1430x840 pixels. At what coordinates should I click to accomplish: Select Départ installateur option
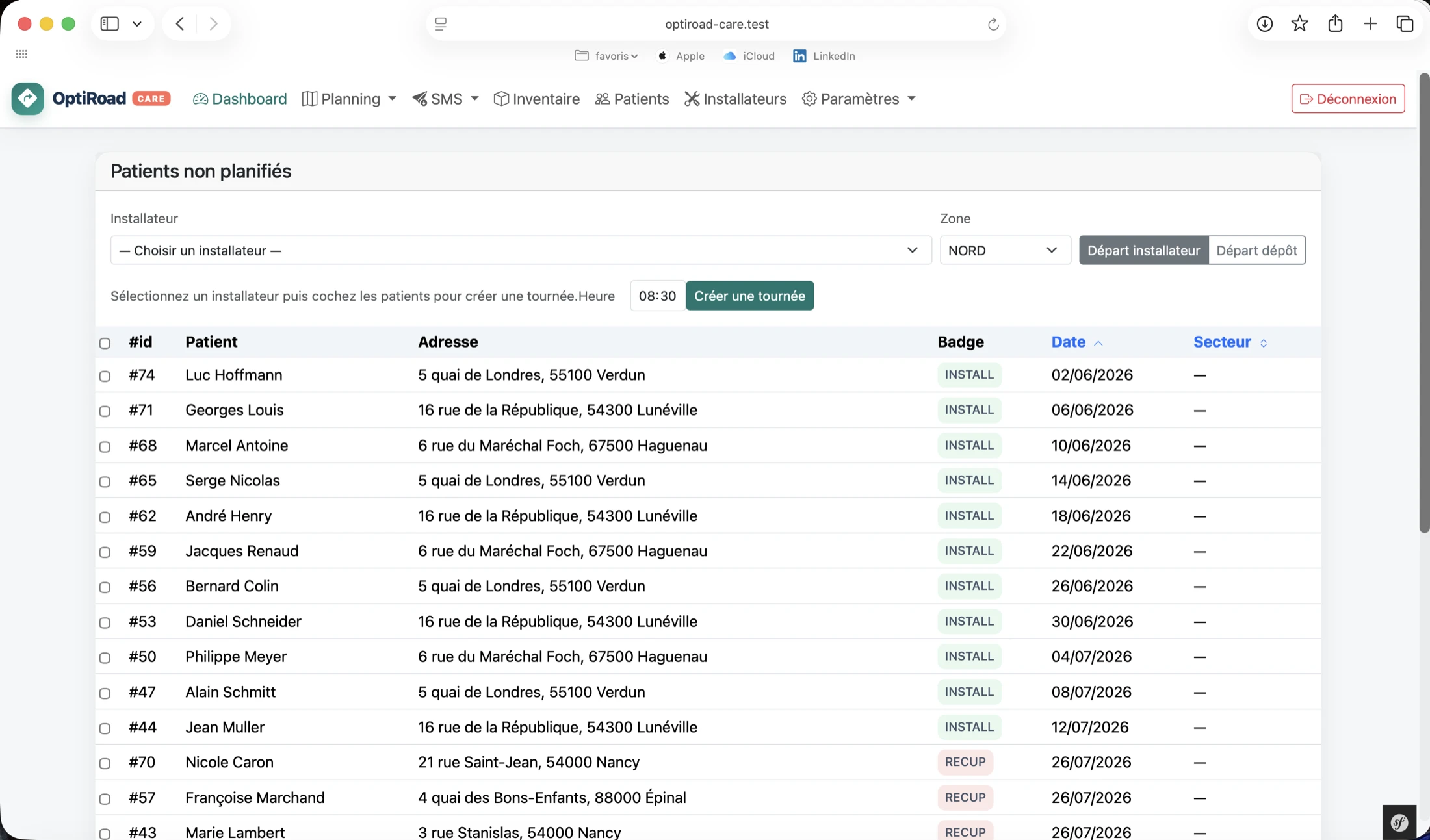(x=1143, y=250)
